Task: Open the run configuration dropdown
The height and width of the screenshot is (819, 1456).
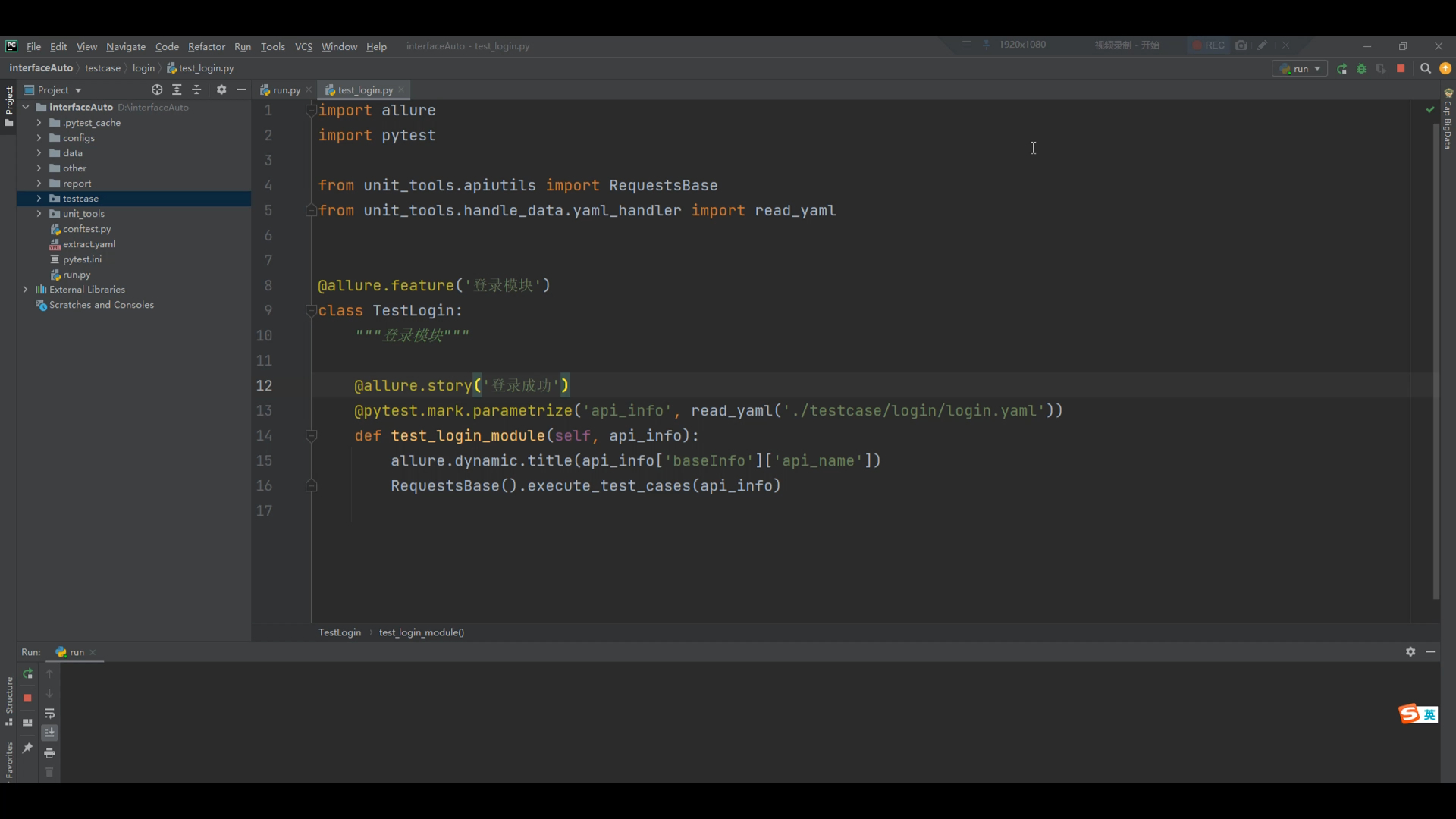Action: click(1300, 69)
